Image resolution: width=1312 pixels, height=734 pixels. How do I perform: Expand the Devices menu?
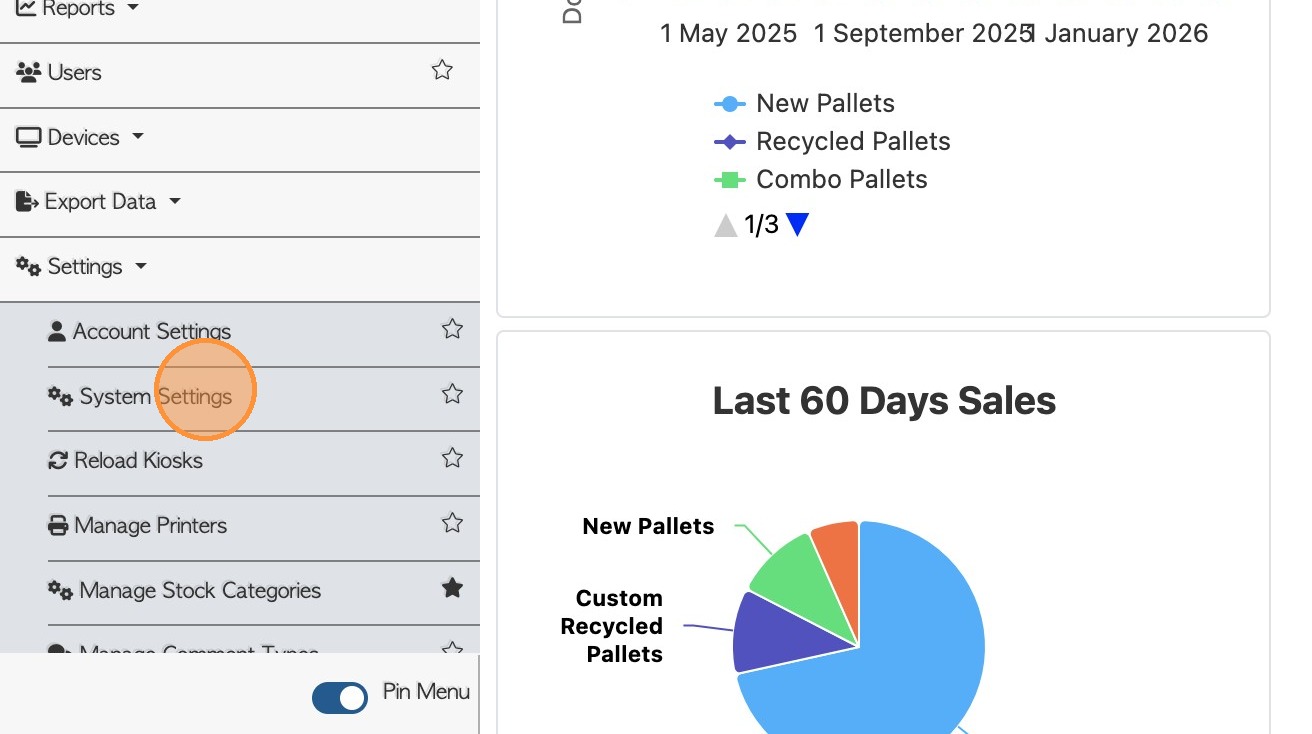(x=82, y=137)
